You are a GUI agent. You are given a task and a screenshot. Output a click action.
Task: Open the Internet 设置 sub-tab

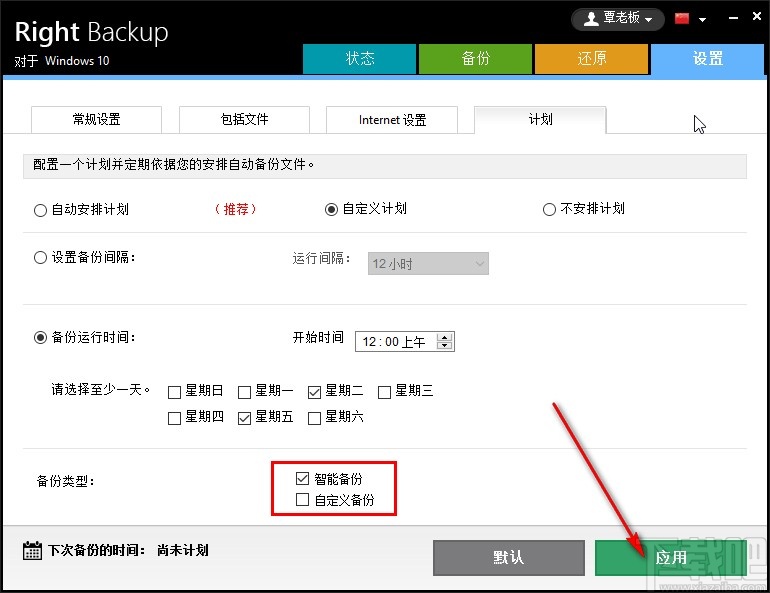(x=392, y=120)
